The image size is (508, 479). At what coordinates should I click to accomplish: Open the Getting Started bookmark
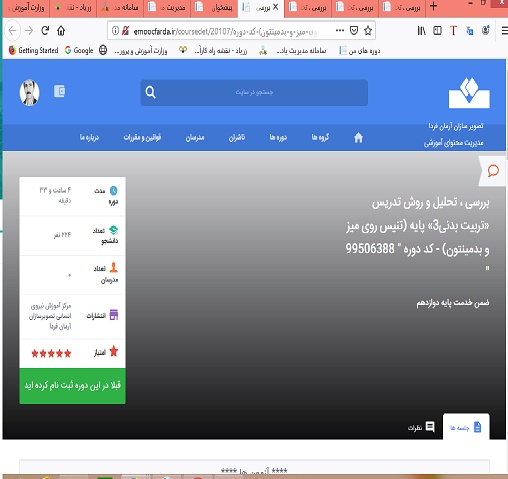pyautogui.click(x=33, y=50)
